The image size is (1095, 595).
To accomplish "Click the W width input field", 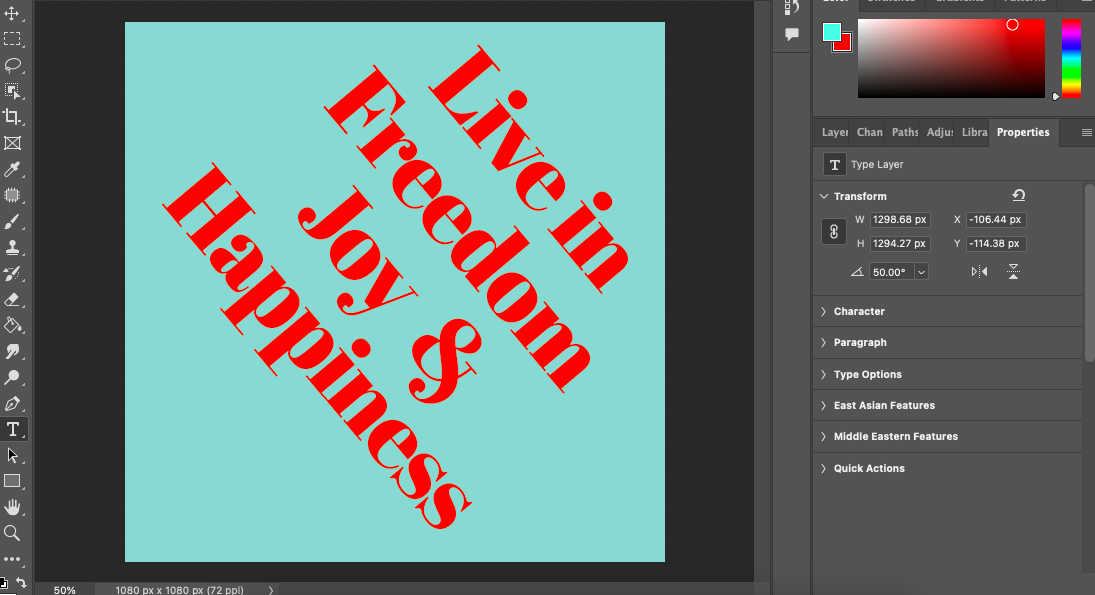I will 900,220.
